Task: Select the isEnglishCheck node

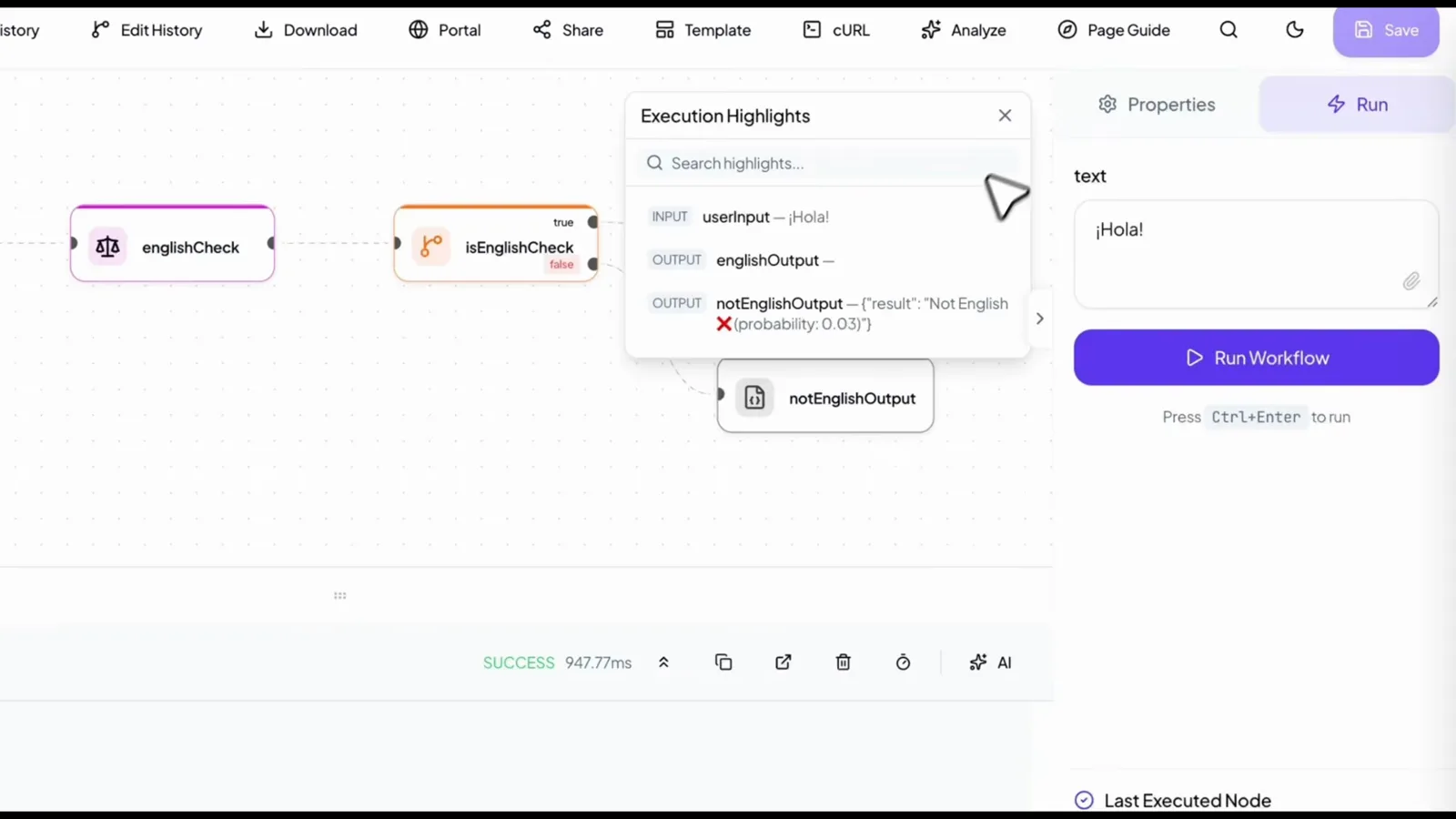Action: pyautogui.click(x=496, y=244)
